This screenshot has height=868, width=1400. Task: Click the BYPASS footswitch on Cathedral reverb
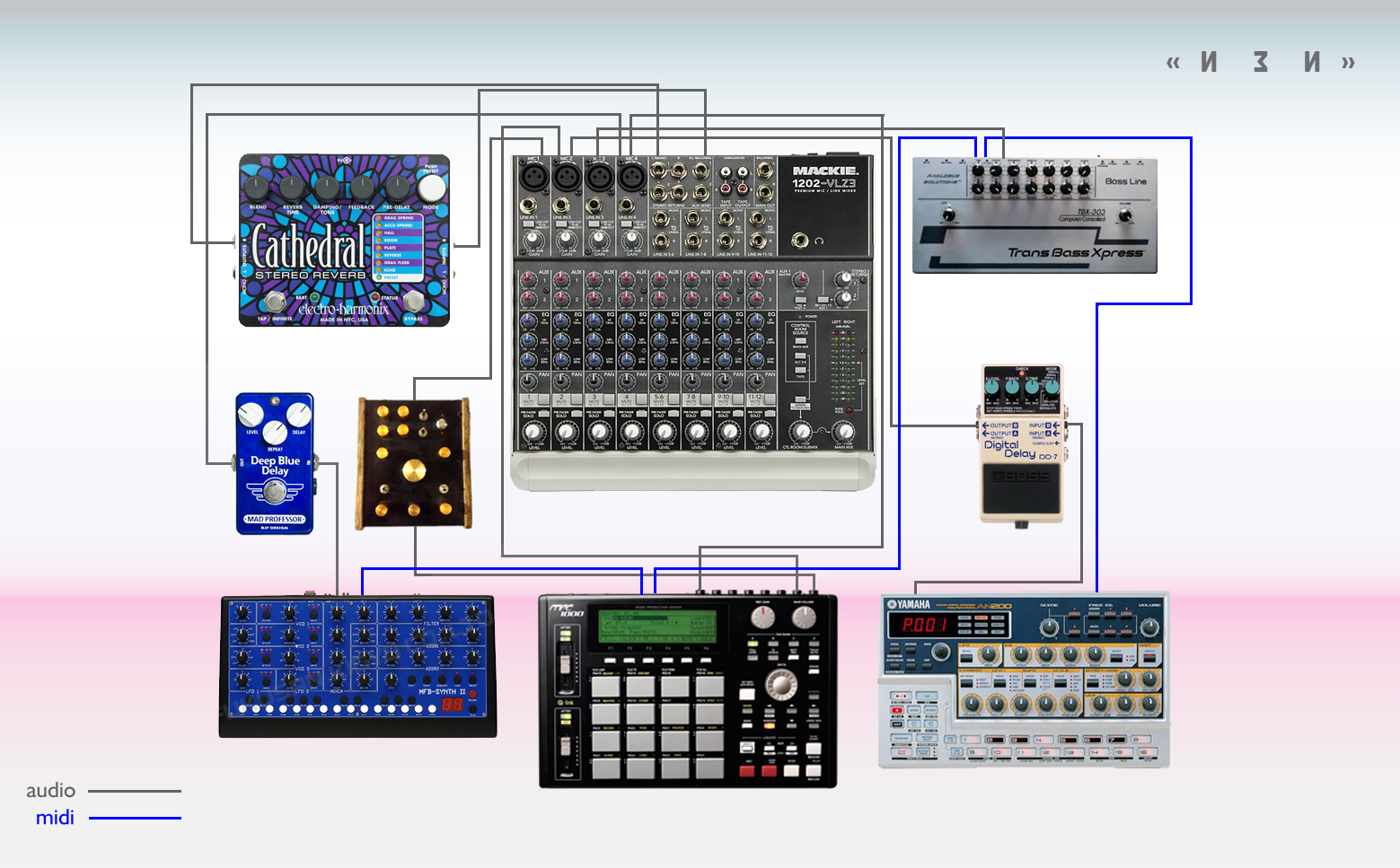tap(413, 300)
